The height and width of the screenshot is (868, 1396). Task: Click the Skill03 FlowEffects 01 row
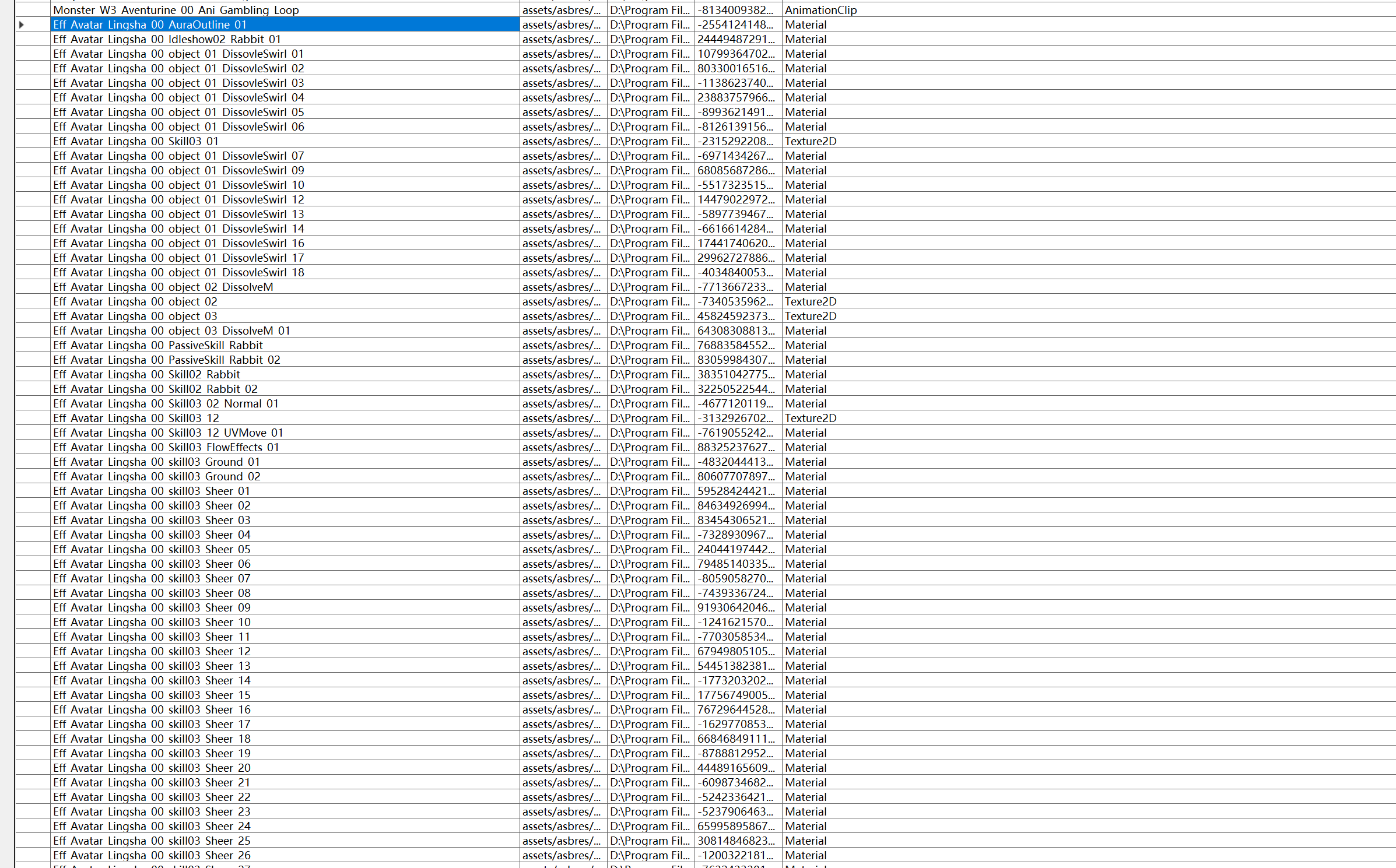tap(166, 447)
